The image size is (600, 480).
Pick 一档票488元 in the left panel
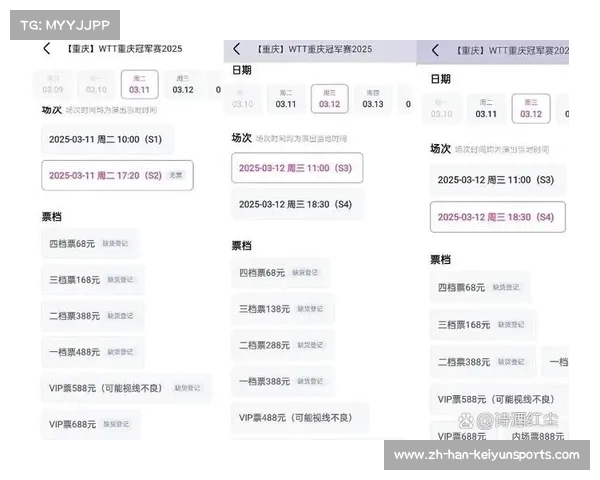(93, 352)
